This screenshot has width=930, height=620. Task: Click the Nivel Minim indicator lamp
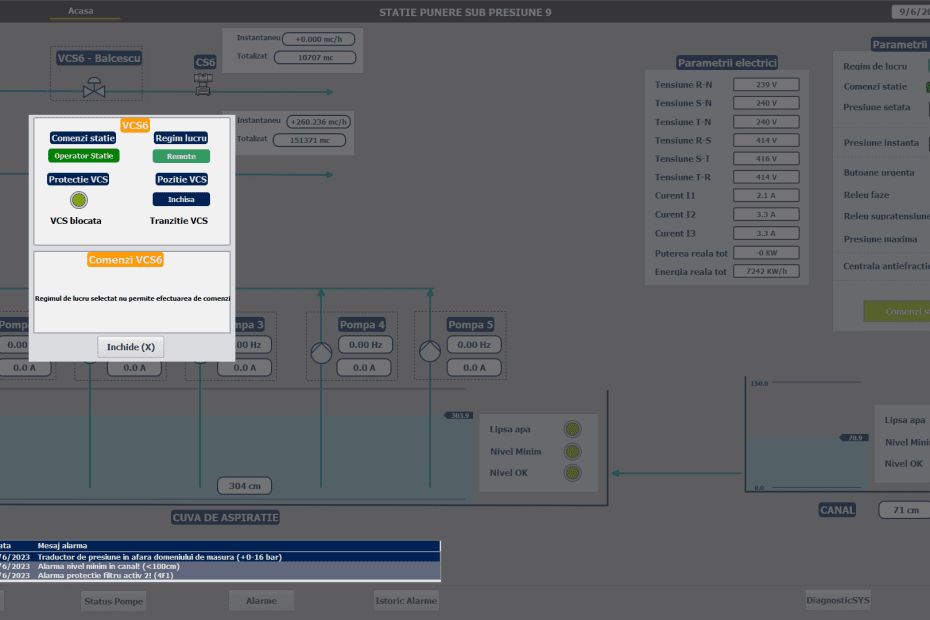[x=572, y=451]
